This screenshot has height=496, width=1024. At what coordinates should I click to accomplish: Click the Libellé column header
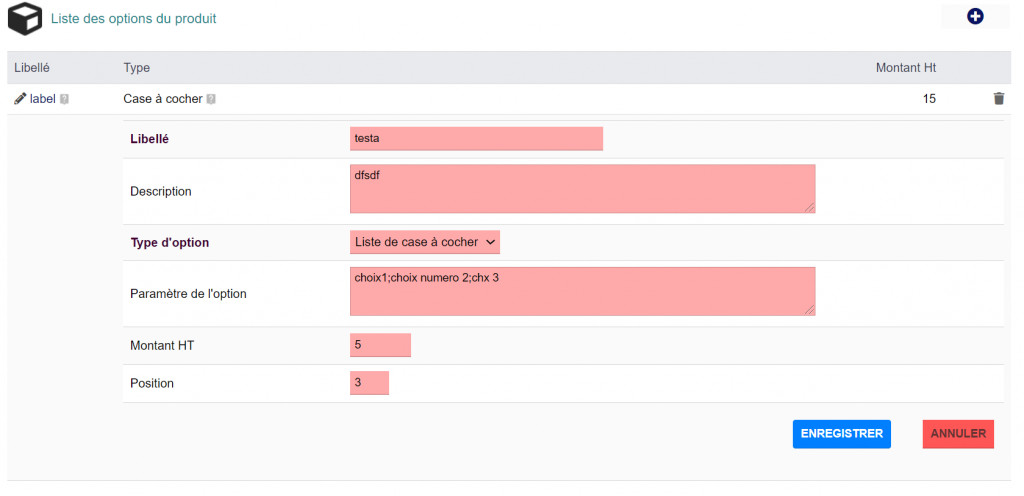(x=32, y=68)
